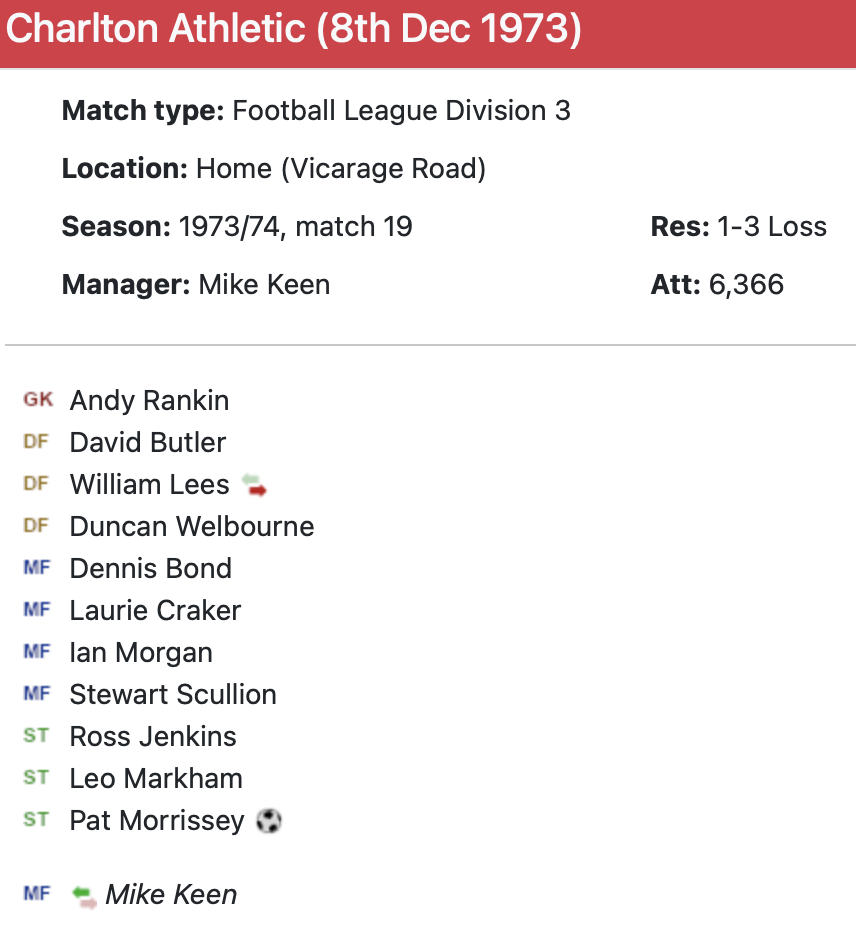Viewport: 856px width, 948px height.
Task: Click the ST badge beside Leo Markham
Action: (x=36, y=778)
